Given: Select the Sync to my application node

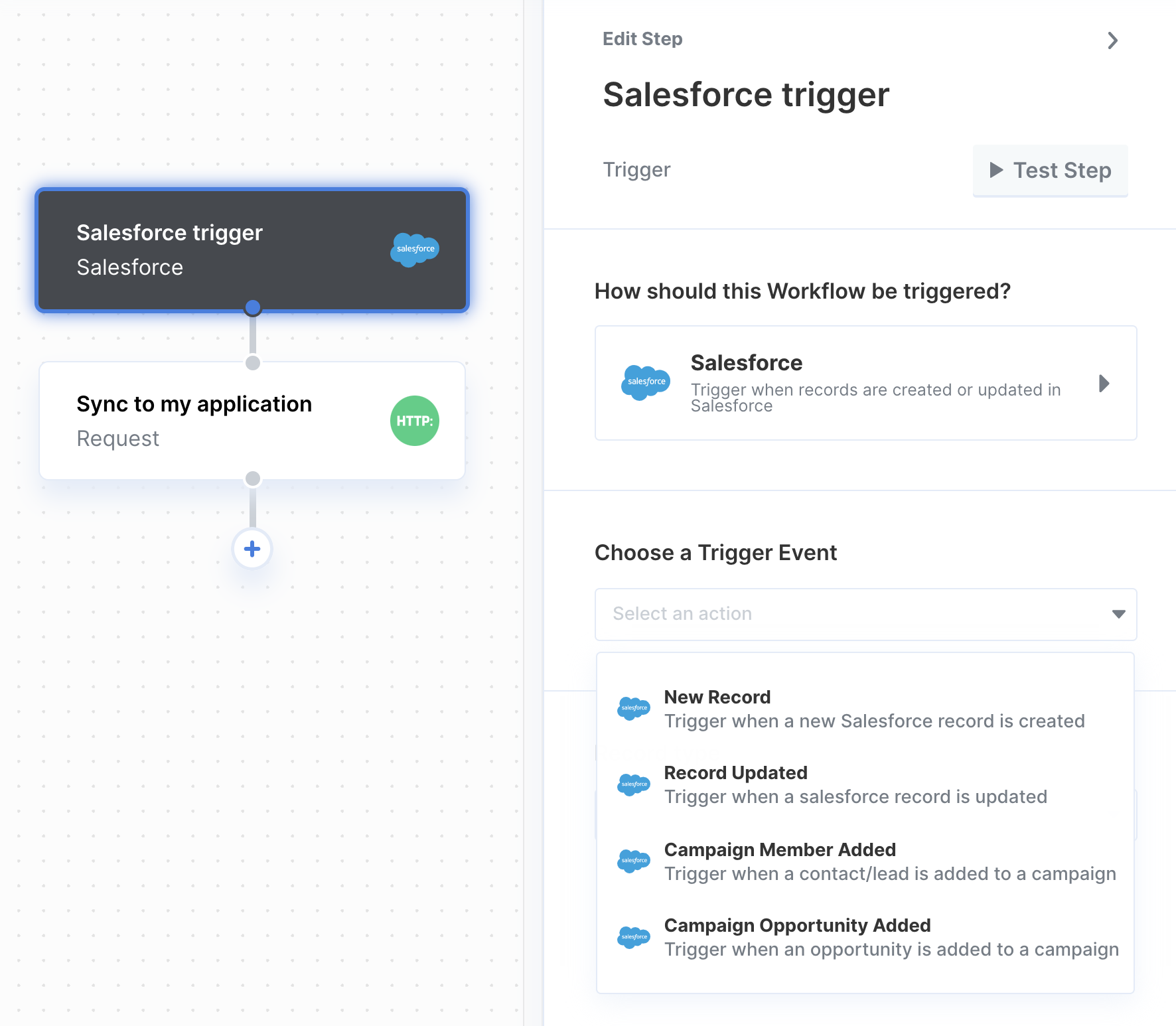Looking at the screenshot, I should (x=252, y=421).
